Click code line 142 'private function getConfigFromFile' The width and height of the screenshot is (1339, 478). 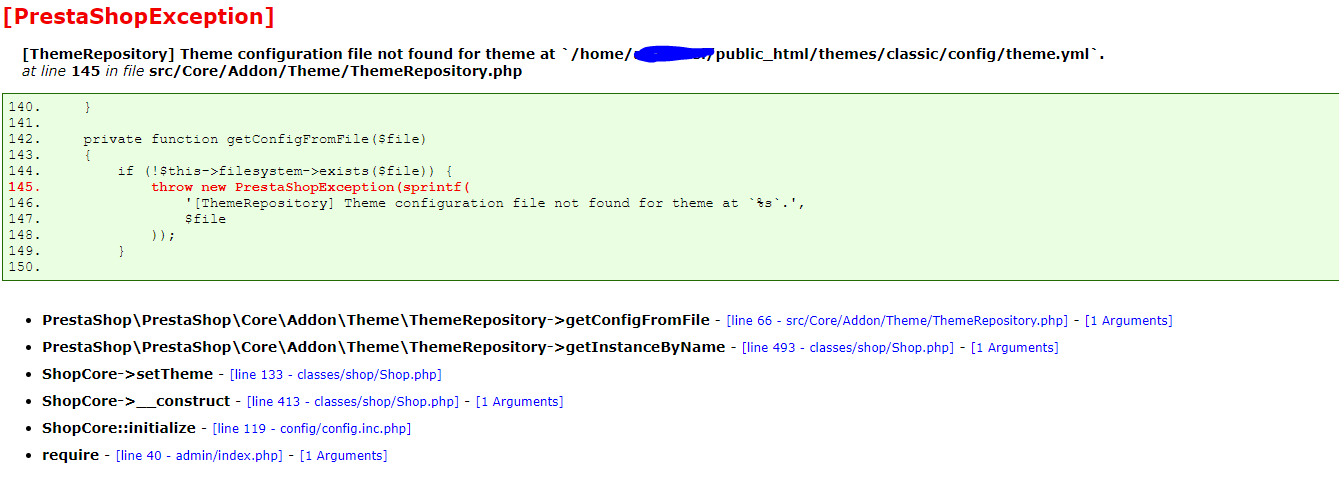click(x=255, y=139)
